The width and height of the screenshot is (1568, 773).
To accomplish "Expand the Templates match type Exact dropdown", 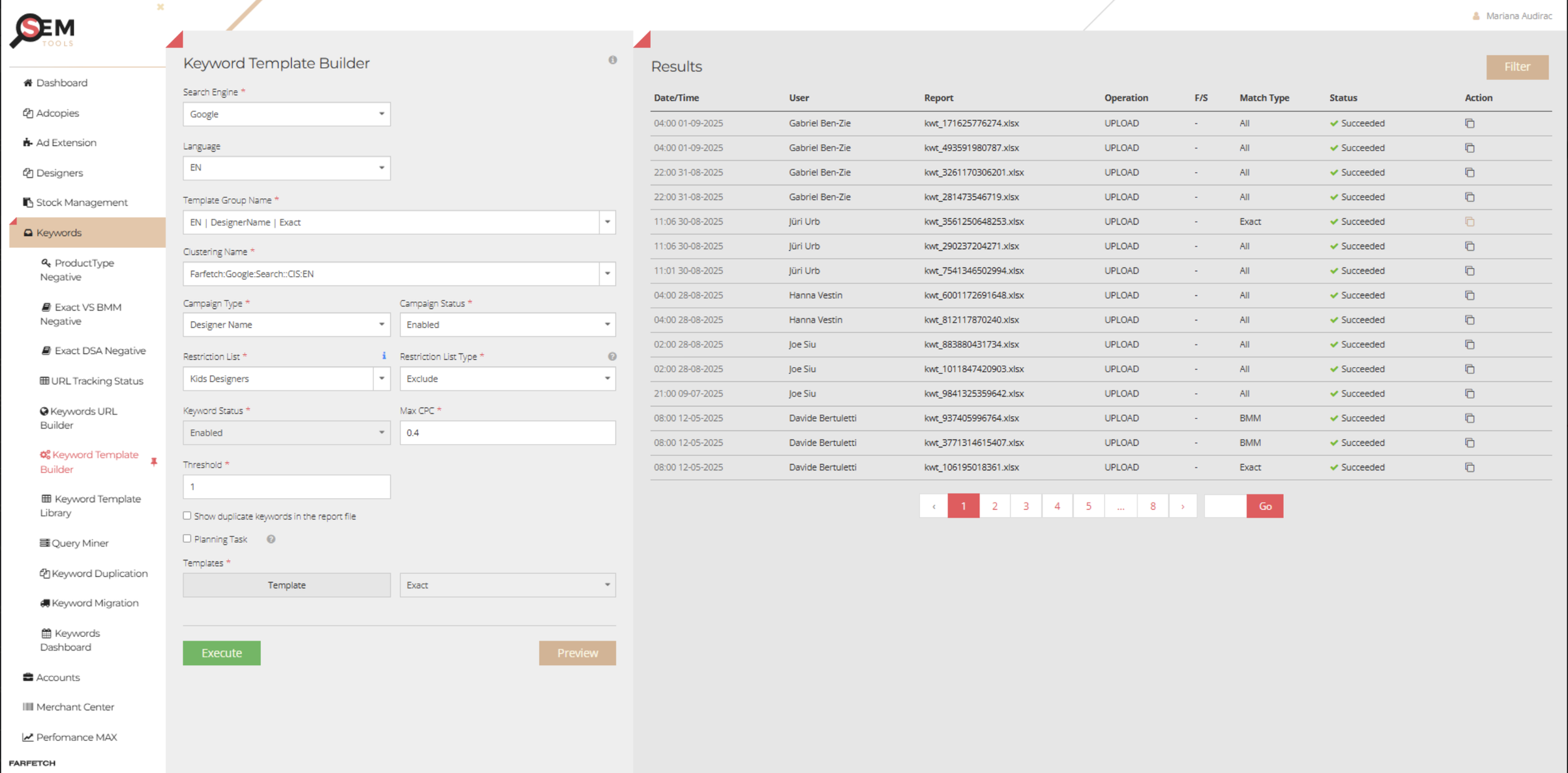I will (x=507, y=585).
